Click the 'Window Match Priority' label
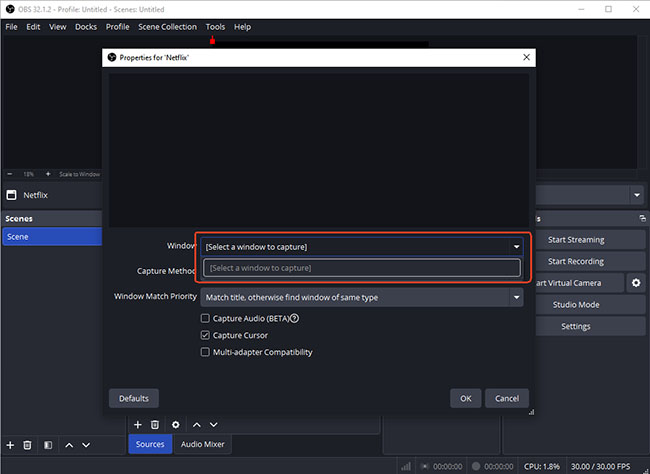This screenshot has width=650, height=474. 155,296
